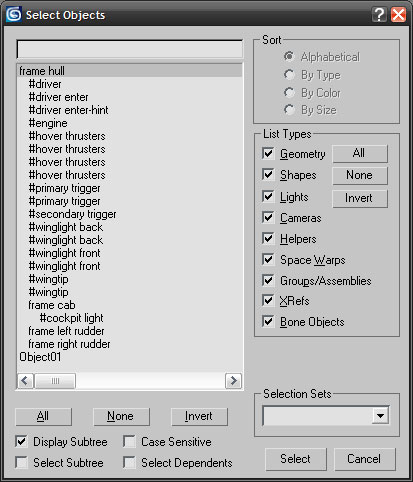Click the 3ds Max logo icon in title bar
Viewport: 413px width, 482px height.
pos(14,15)
